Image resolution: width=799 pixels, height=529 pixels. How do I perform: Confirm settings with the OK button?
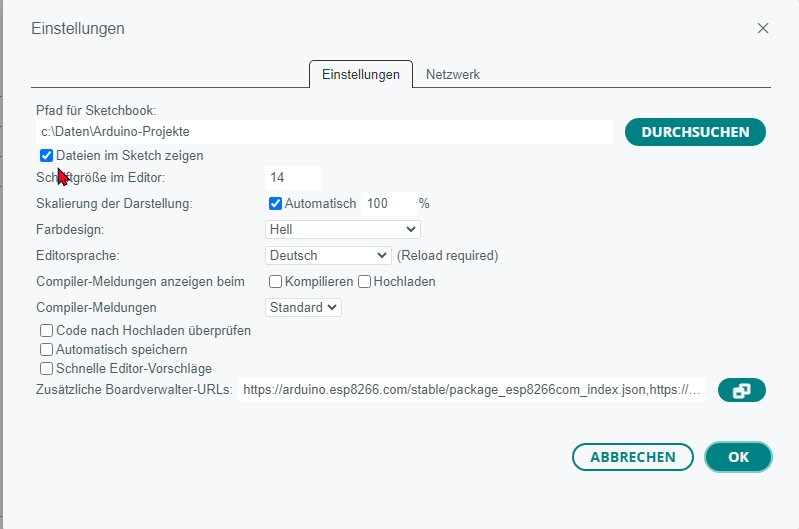(738, 457)
